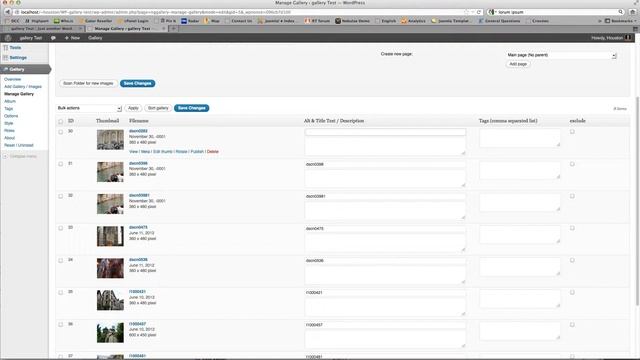The image size is (640, 360).
Task: Click the alt text field for image ID 30
Action: (385, 132)
